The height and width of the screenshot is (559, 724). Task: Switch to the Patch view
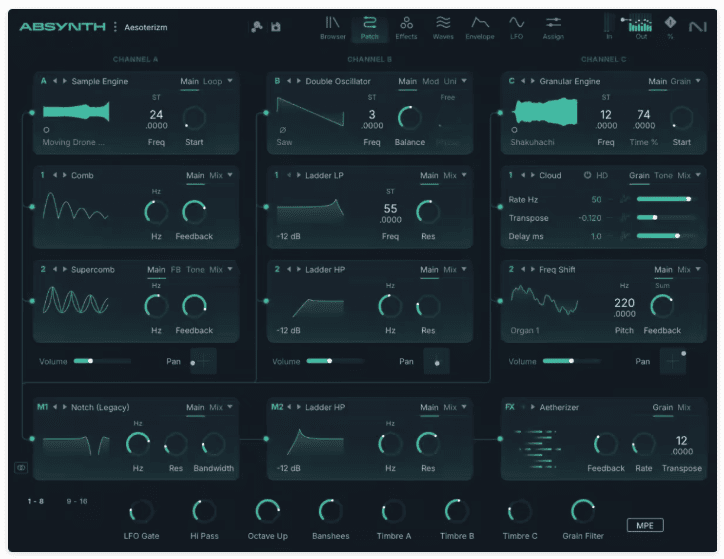tap(369, 28)
